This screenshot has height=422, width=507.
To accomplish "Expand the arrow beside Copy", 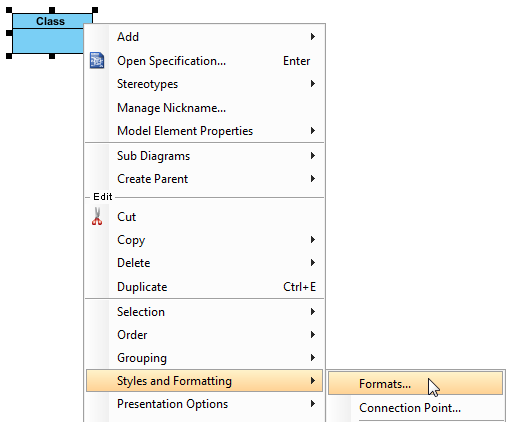I will (313, 239).
